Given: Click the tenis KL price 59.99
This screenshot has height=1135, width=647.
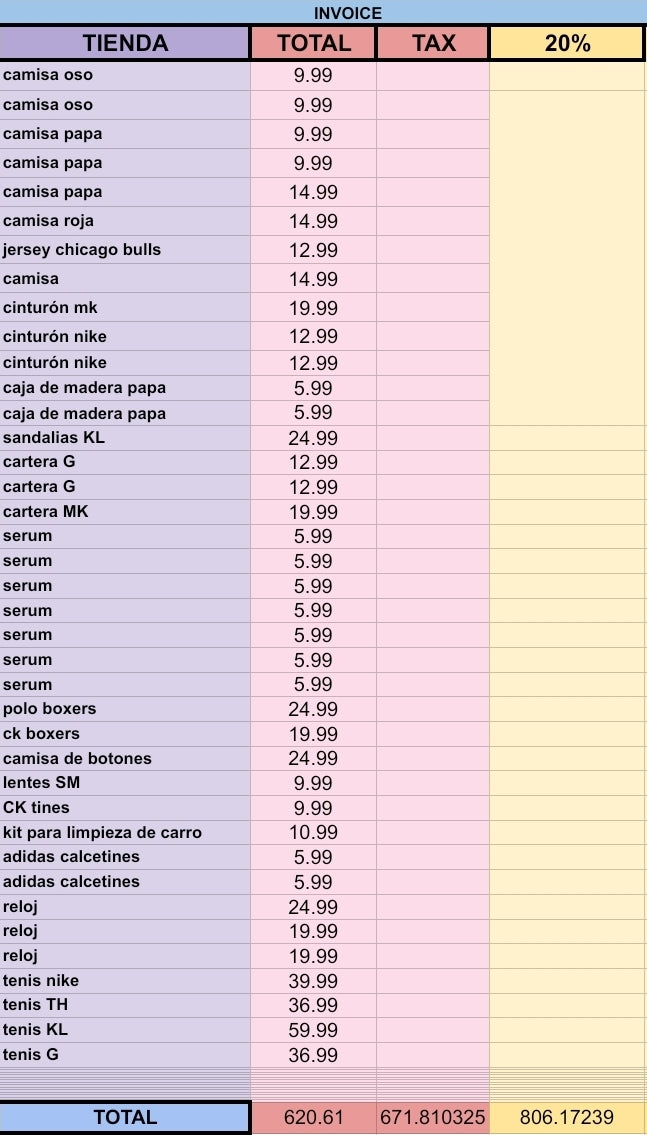Looking at the screenshot, I should click(315, 1030).
